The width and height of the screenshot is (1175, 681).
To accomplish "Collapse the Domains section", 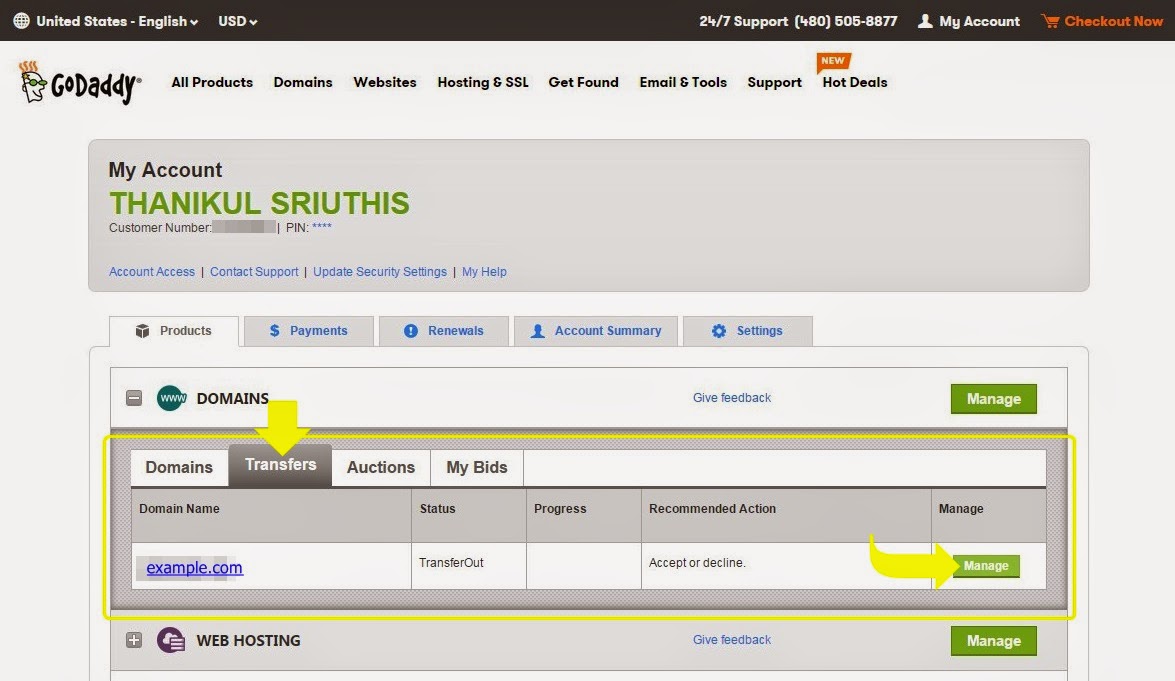I will 134,398.
